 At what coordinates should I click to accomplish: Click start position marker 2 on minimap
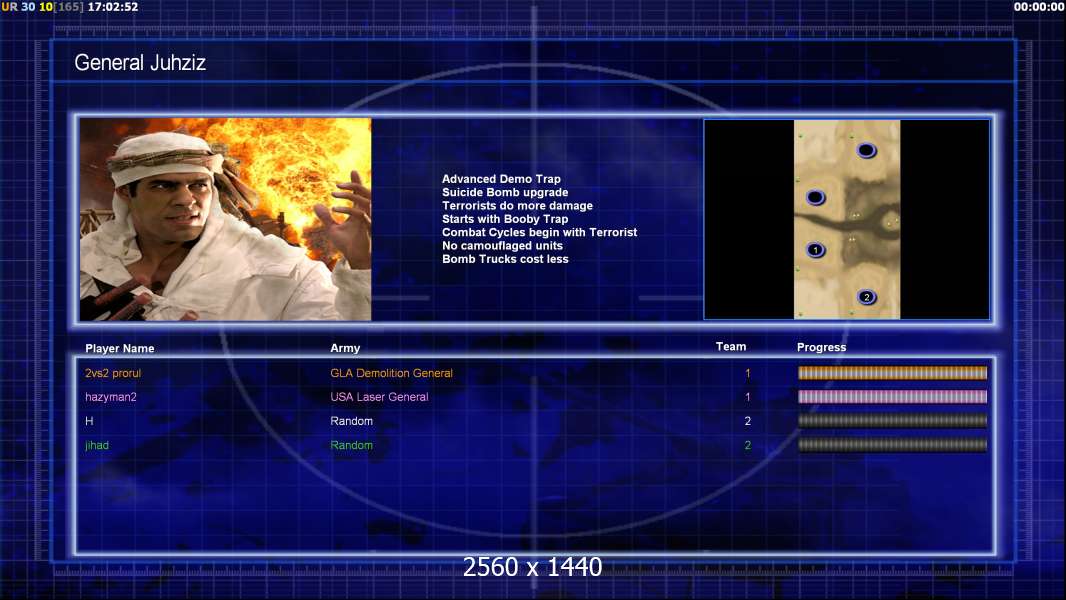tap(866, 297)
